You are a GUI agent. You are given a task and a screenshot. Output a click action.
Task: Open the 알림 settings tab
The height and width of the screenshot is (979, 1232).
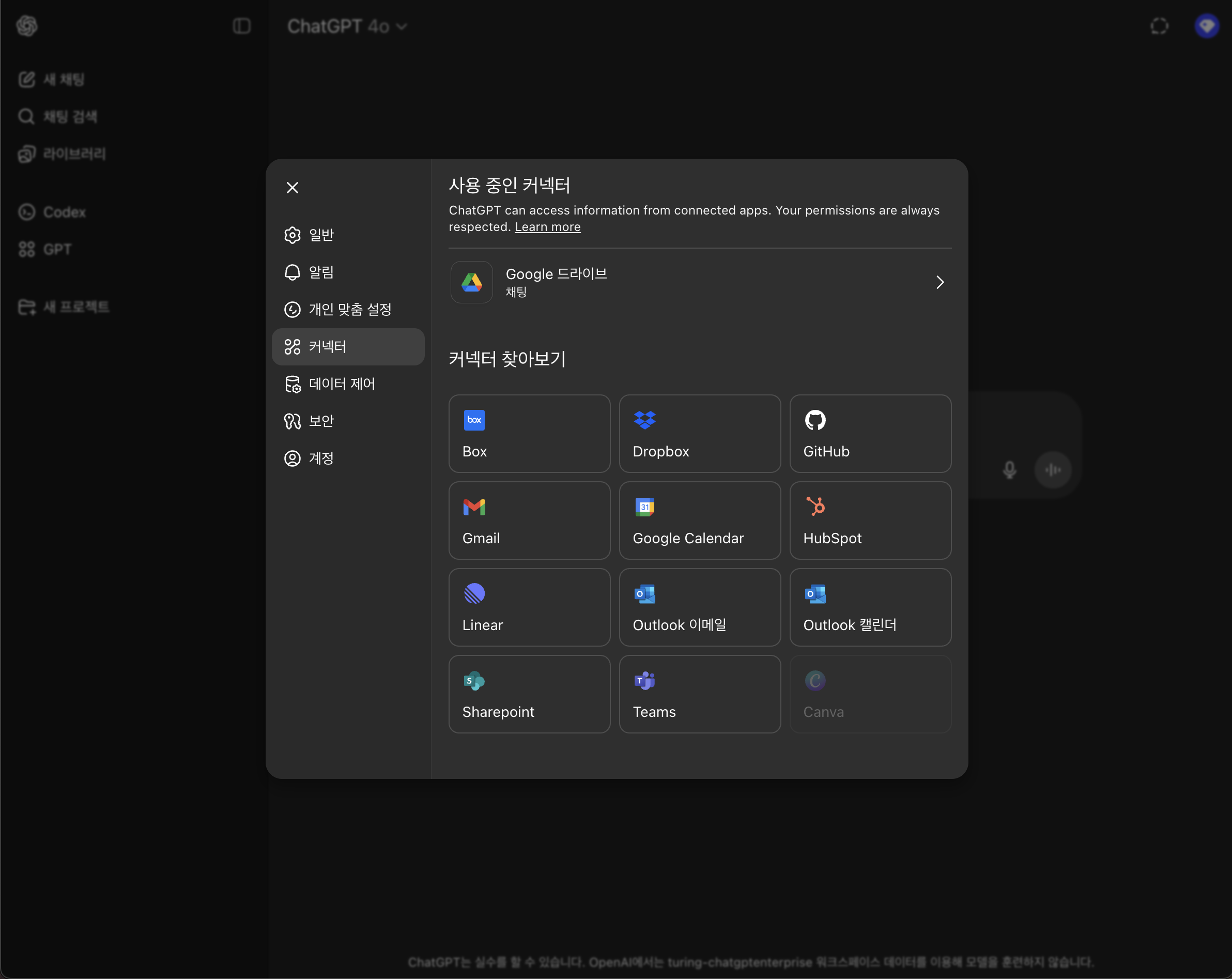pyautogui.click(x=348, y=272)
